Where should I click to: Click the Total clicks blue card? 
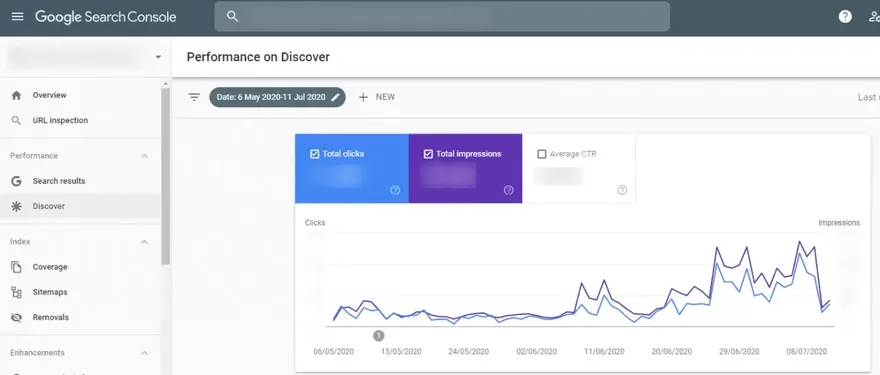coord(352,168)
